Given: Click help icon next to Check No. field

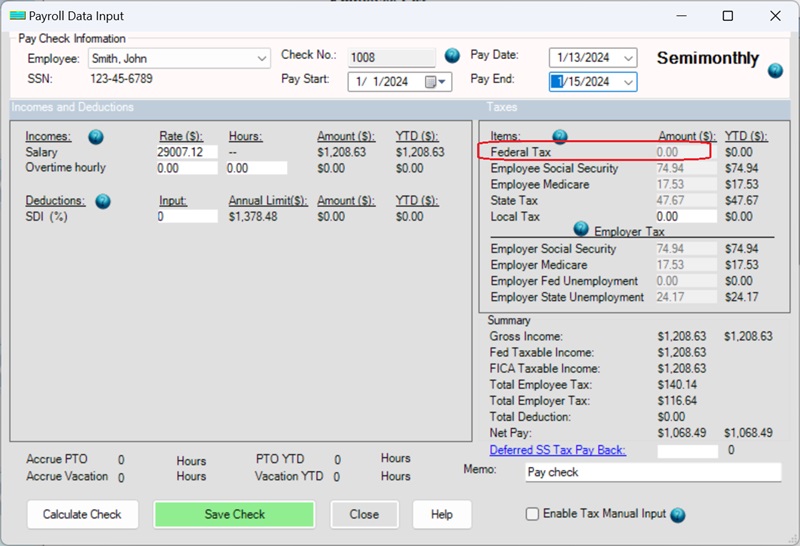Looking at the screenshot, I should pos(452,55).
